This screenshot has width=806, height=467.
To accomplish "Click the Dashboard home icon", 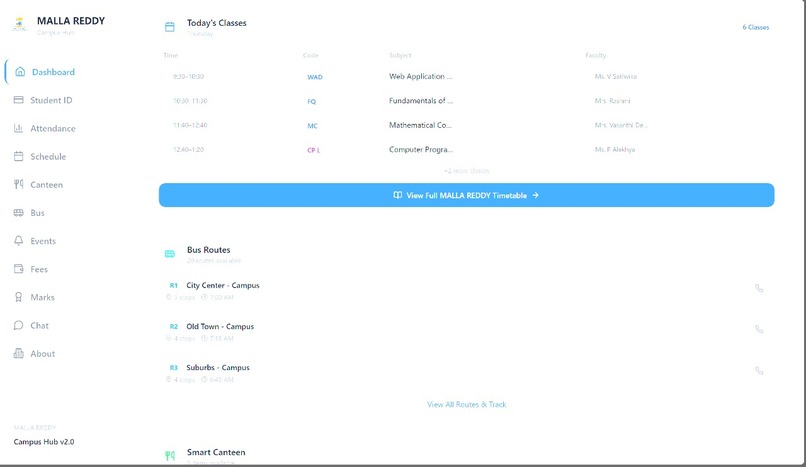I will click(x=20, y=71).
